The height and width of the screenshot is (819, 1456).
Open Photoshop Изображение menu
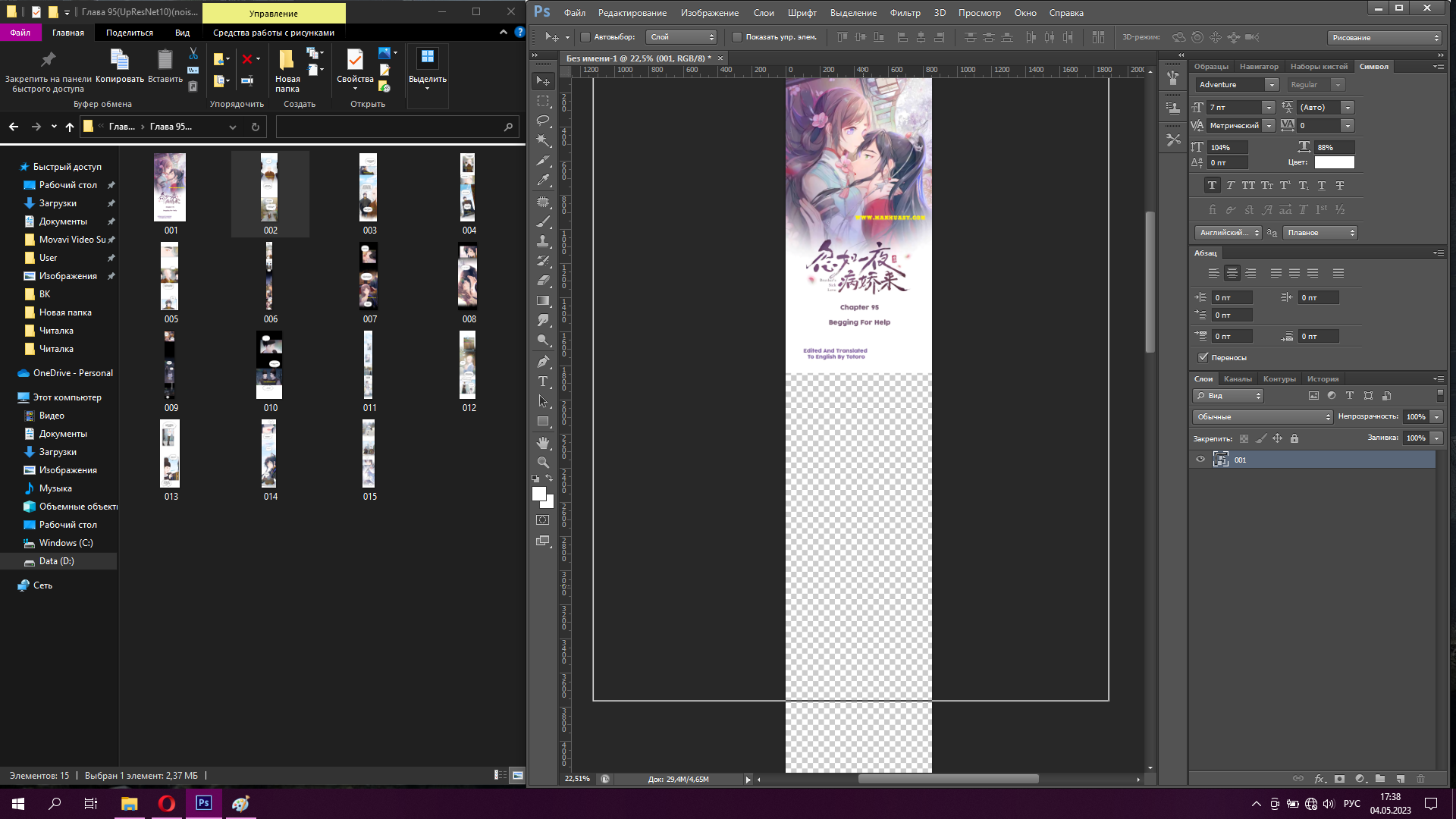[709, 13]
